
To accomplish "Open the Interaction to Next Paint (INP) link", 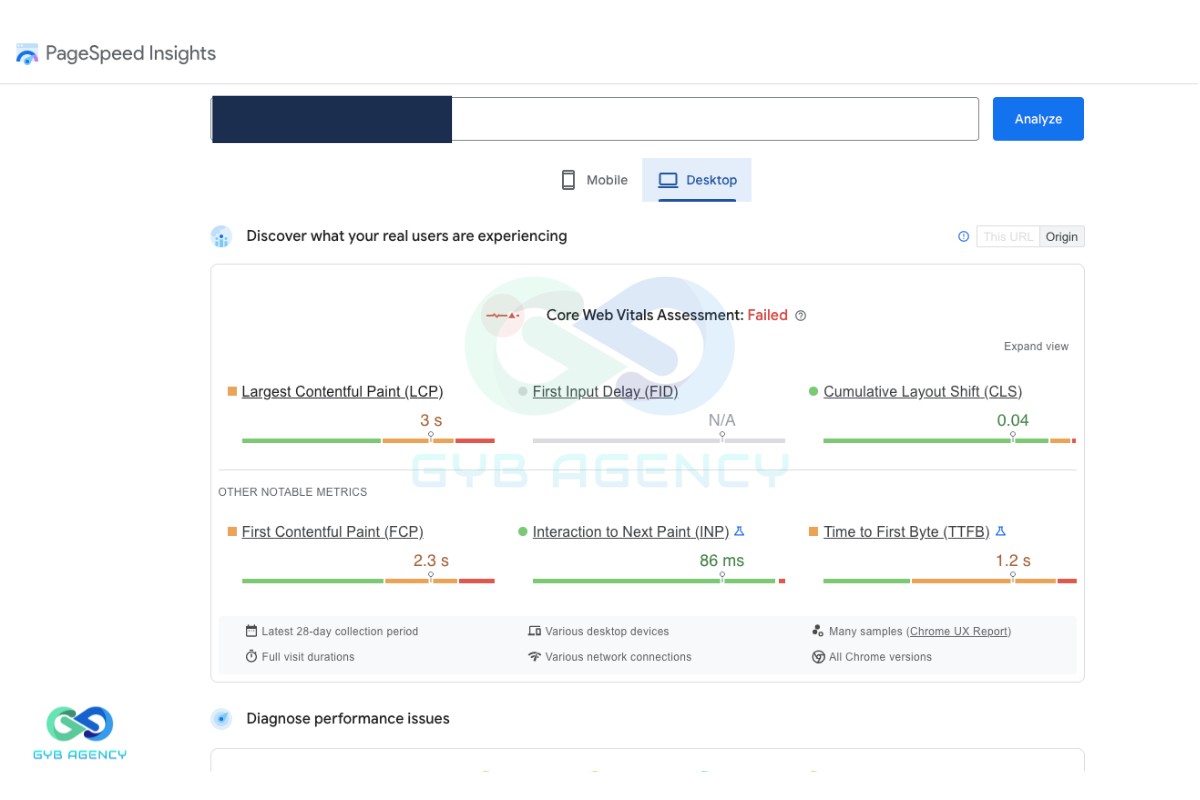I will [x=631, y=532].
